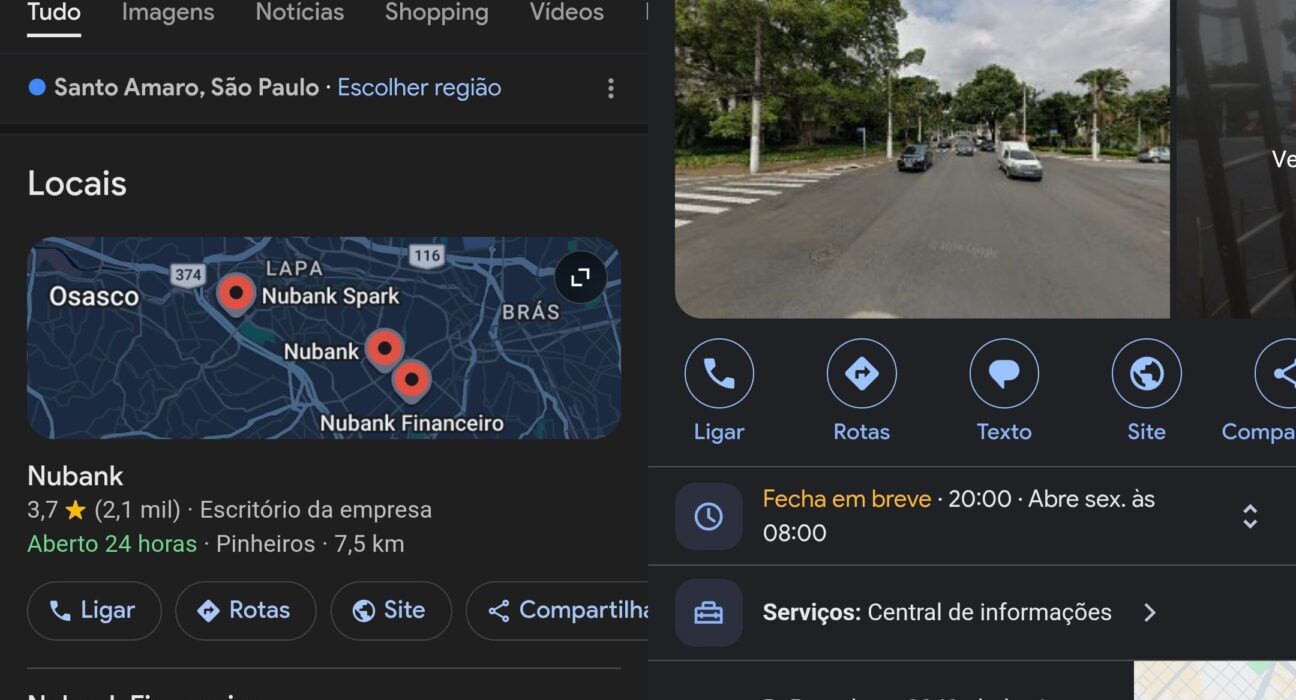Tap the round Rotas directions icon
The width and height of the screenshot is (1296, 700).
tap(862, 374)
